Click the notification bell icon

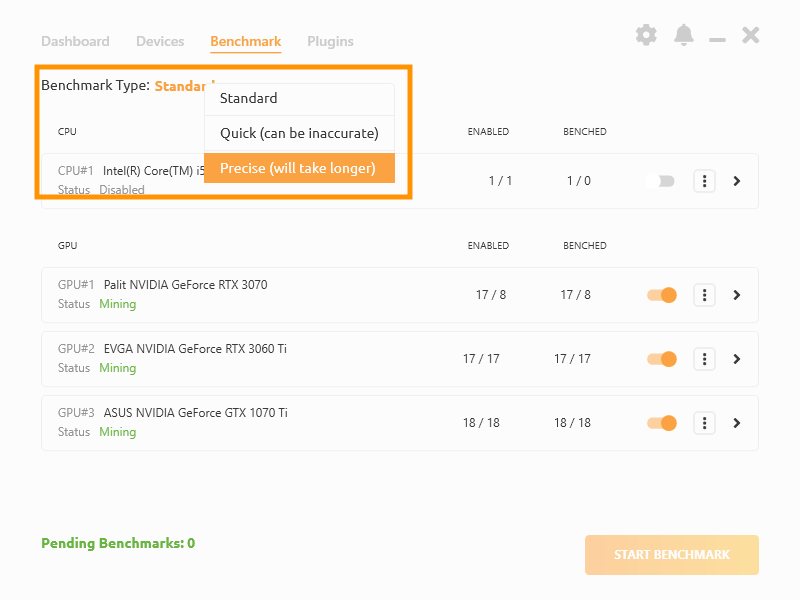[x=684, y=35]
